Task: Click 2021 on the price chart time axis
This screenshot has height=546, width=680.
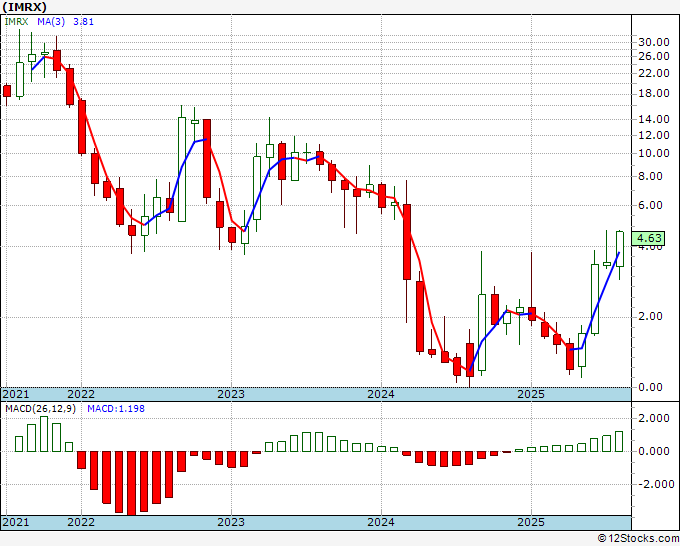Action: pyautogui.click(x=16, y=394)
